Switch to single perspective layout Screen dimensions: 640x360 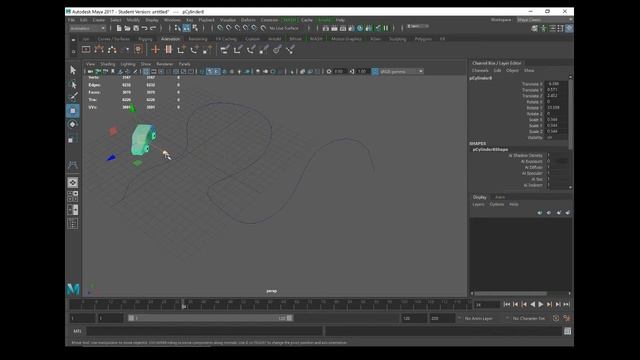click(73, 182)
